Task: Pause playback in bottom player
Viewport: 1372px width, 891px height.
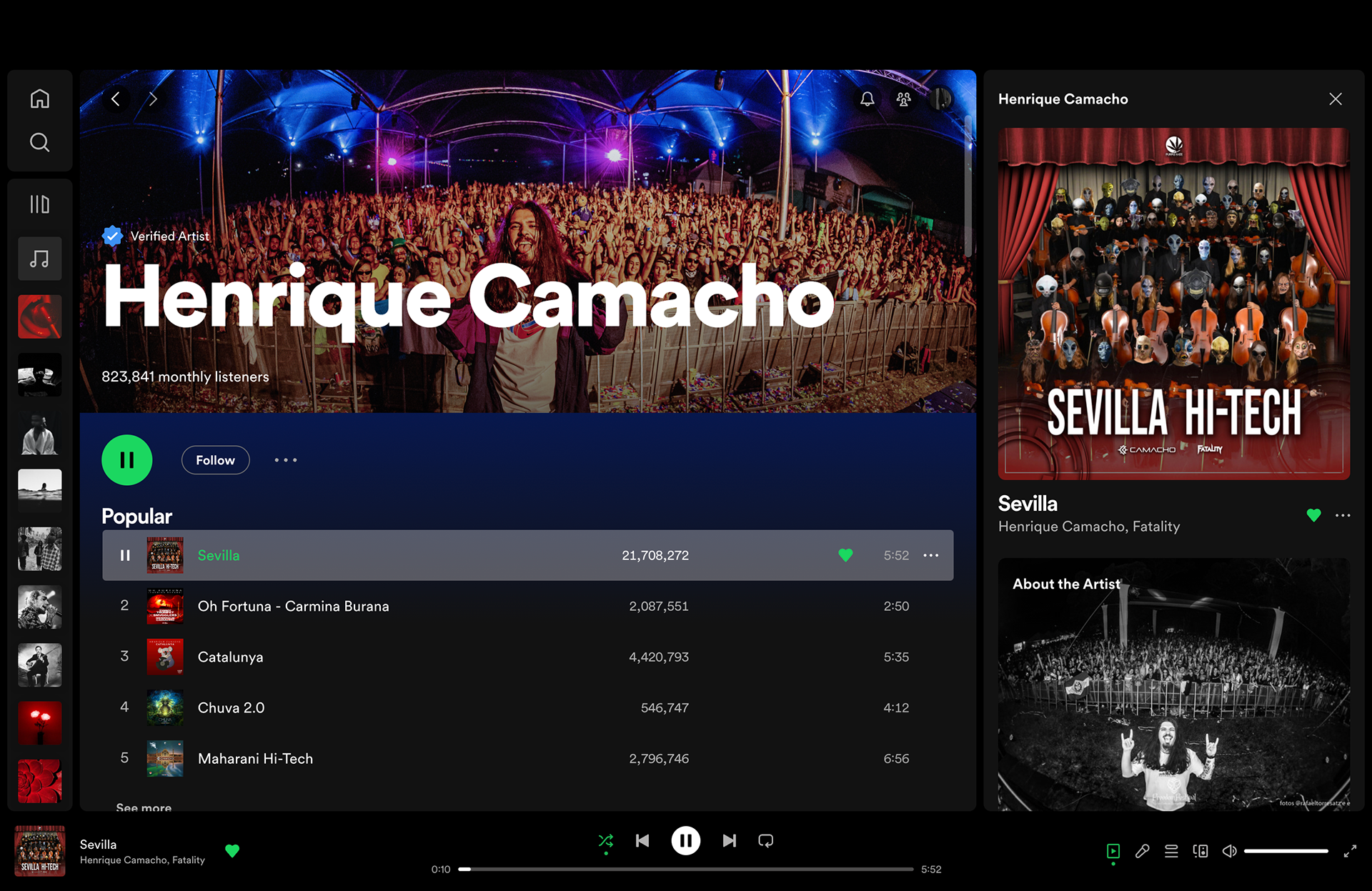Action: 685,841
